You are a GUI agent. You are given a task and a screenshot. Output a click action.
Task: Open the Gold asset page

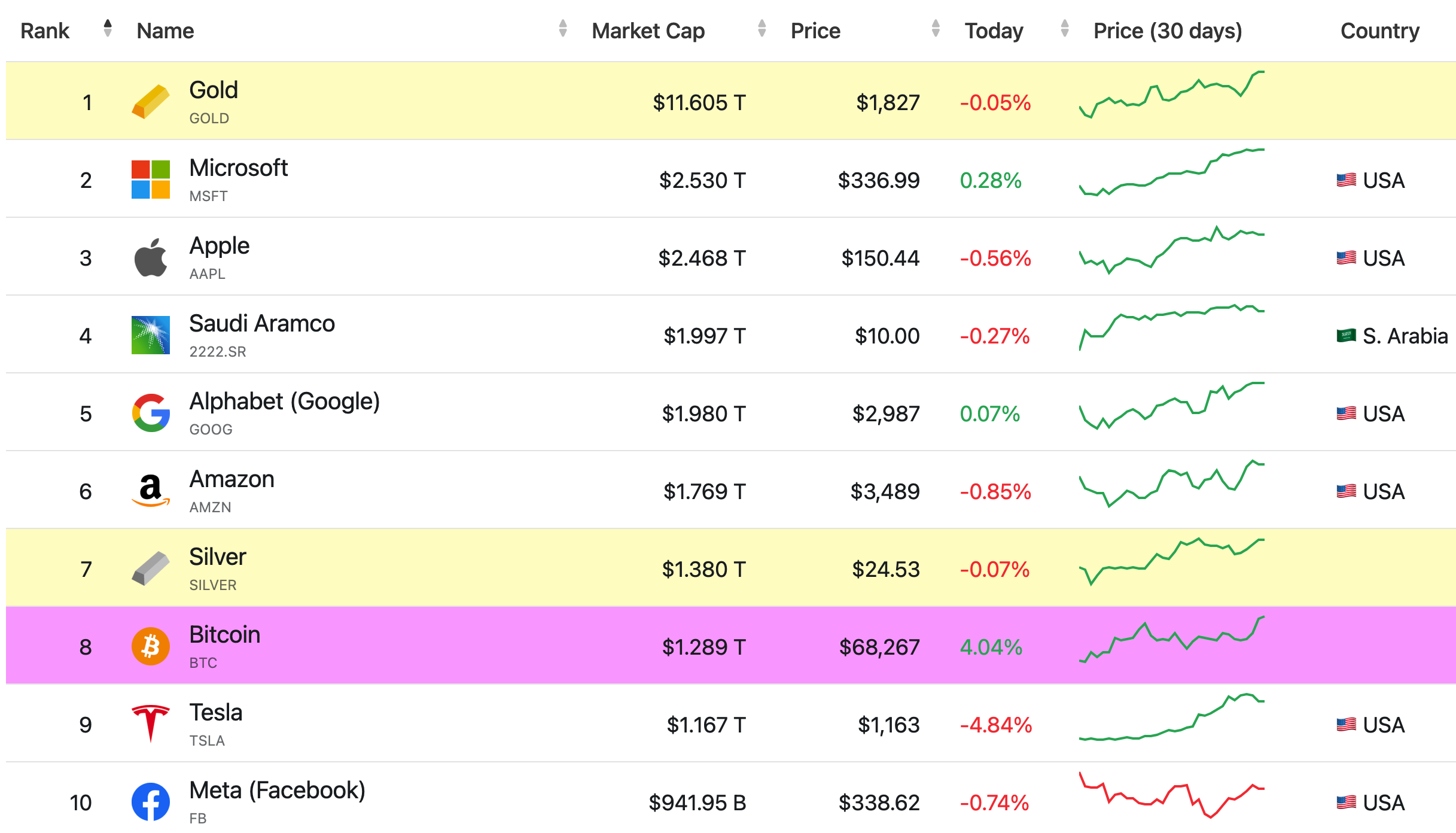(213, 90)
